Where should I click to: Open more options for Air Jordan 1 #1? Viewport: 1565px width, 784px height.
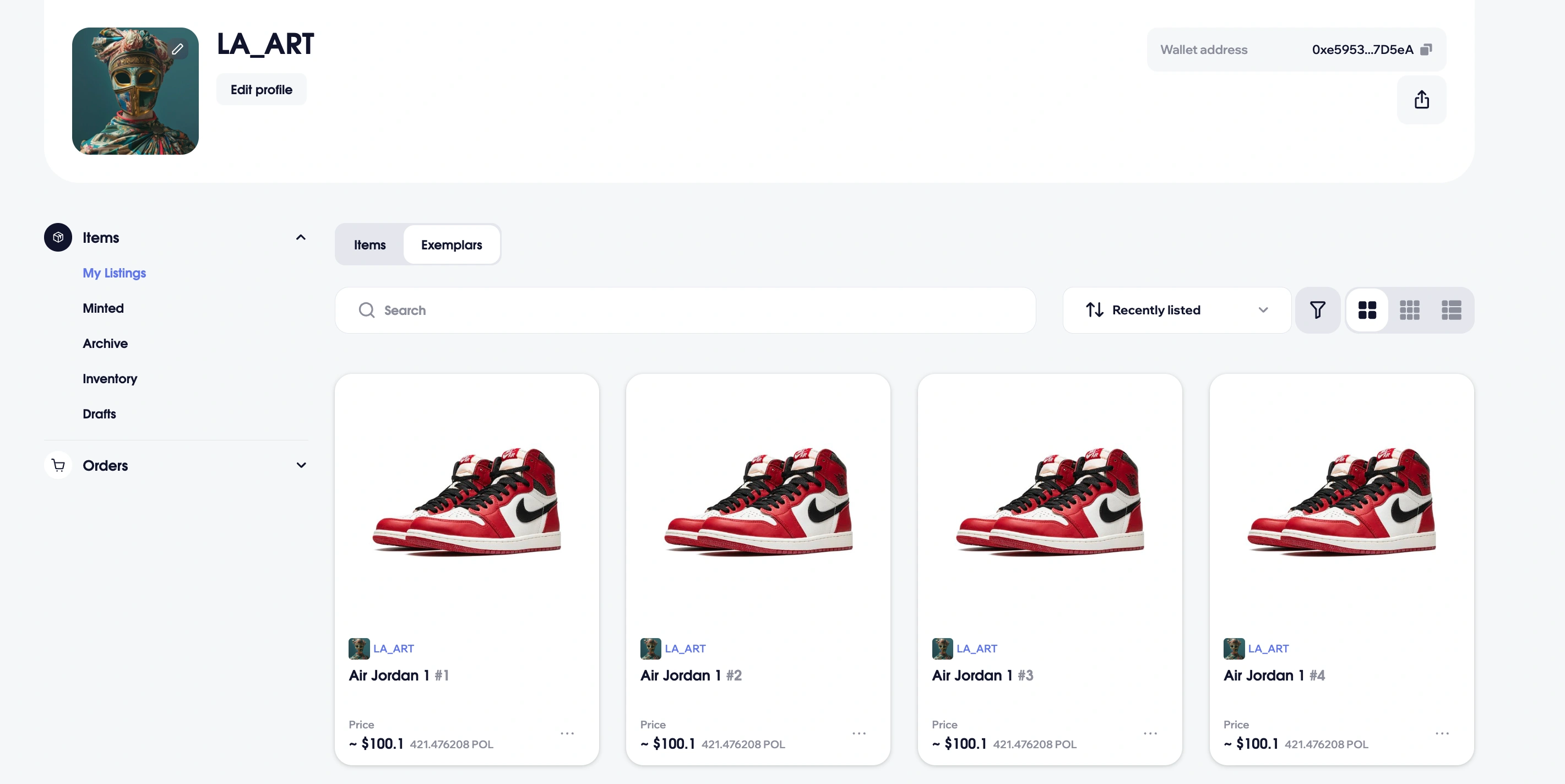[x=567, y=733]
